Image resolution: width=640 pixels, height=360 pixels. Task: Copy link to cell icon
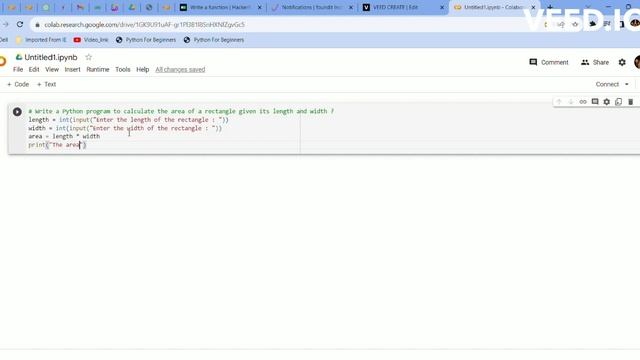[x=583, y=102]
